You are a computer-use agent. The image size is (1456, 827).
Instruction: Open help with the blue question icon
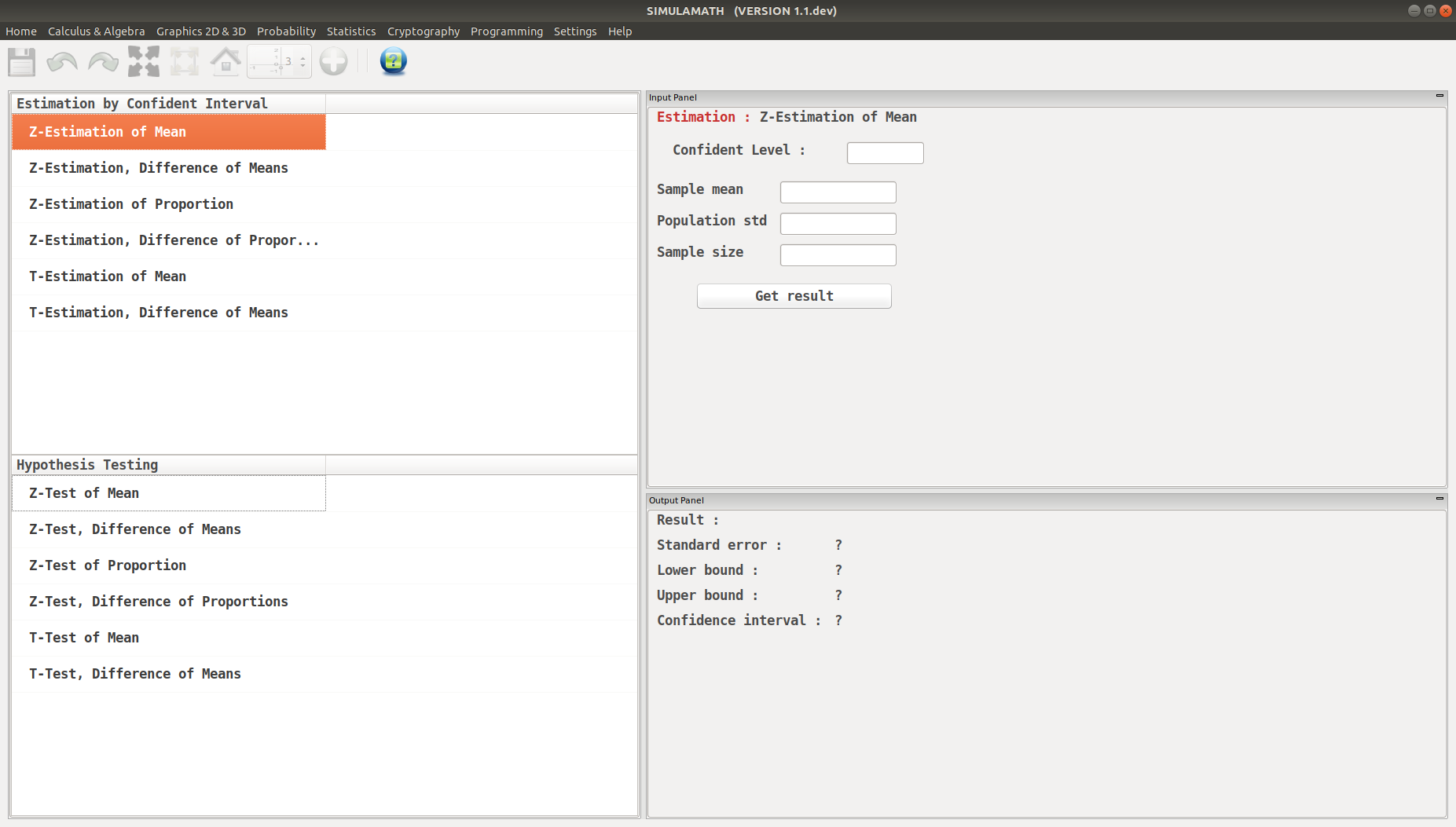pos(394,61)
